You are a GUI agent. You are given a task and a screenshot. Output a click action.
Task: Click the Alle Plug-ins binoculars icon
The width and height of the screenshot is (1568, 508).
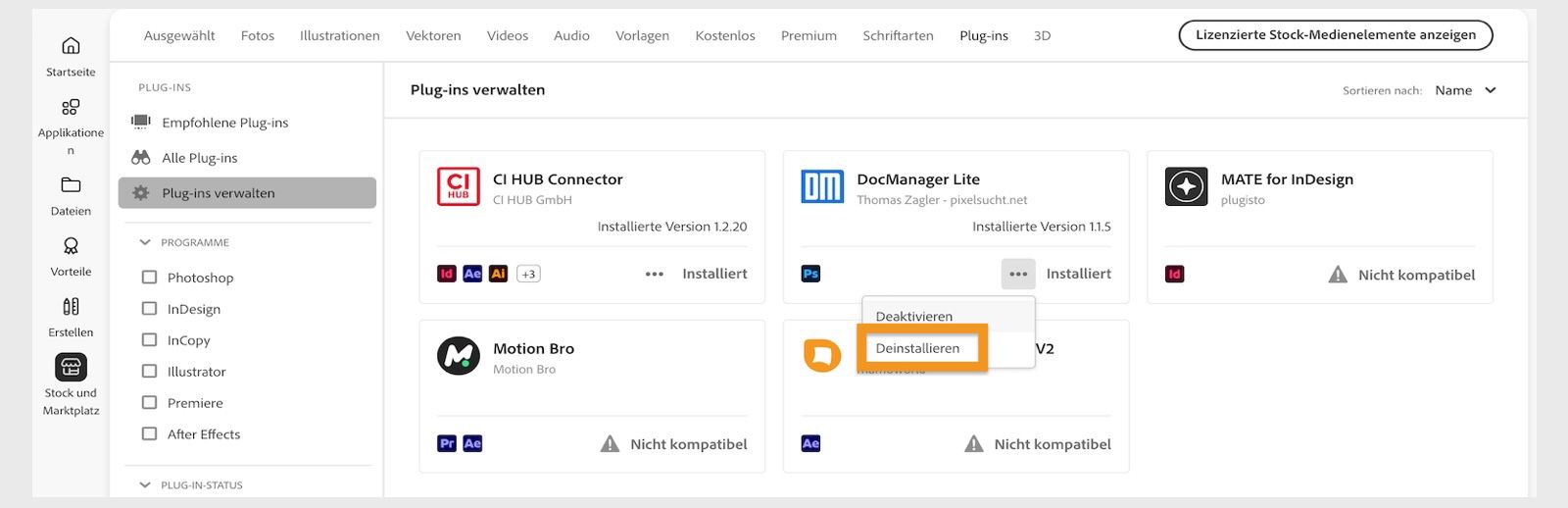(141, 157)
